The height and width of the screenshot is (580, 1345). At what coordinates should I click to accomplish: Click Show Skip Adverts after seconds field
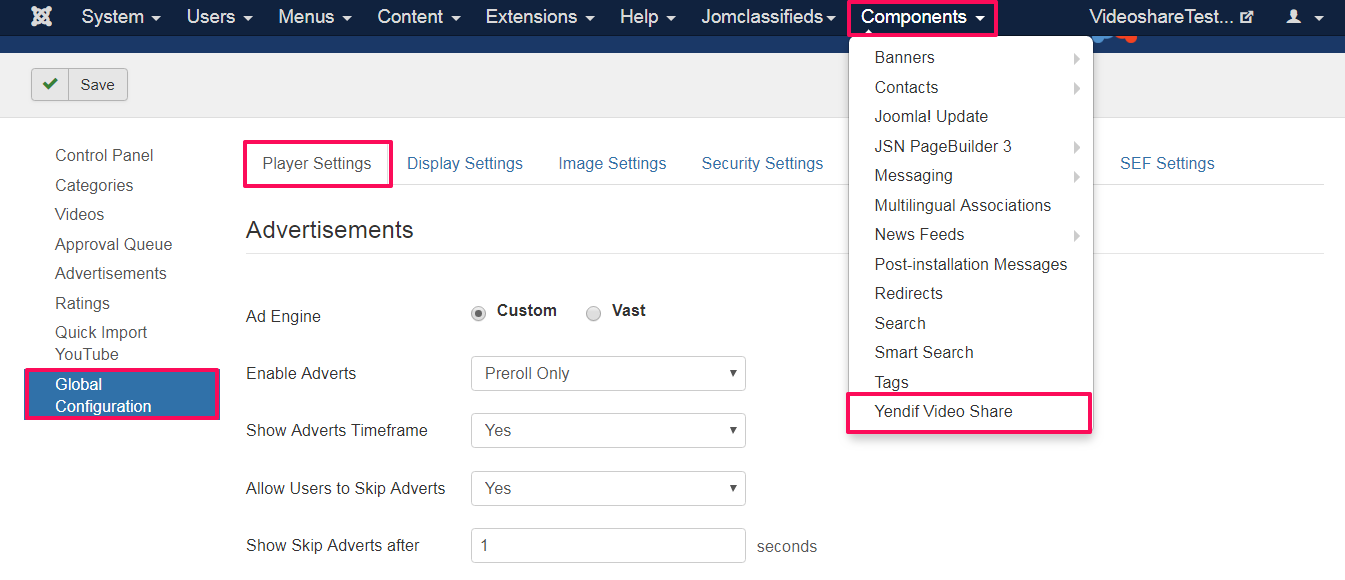(x=608, y=546)
